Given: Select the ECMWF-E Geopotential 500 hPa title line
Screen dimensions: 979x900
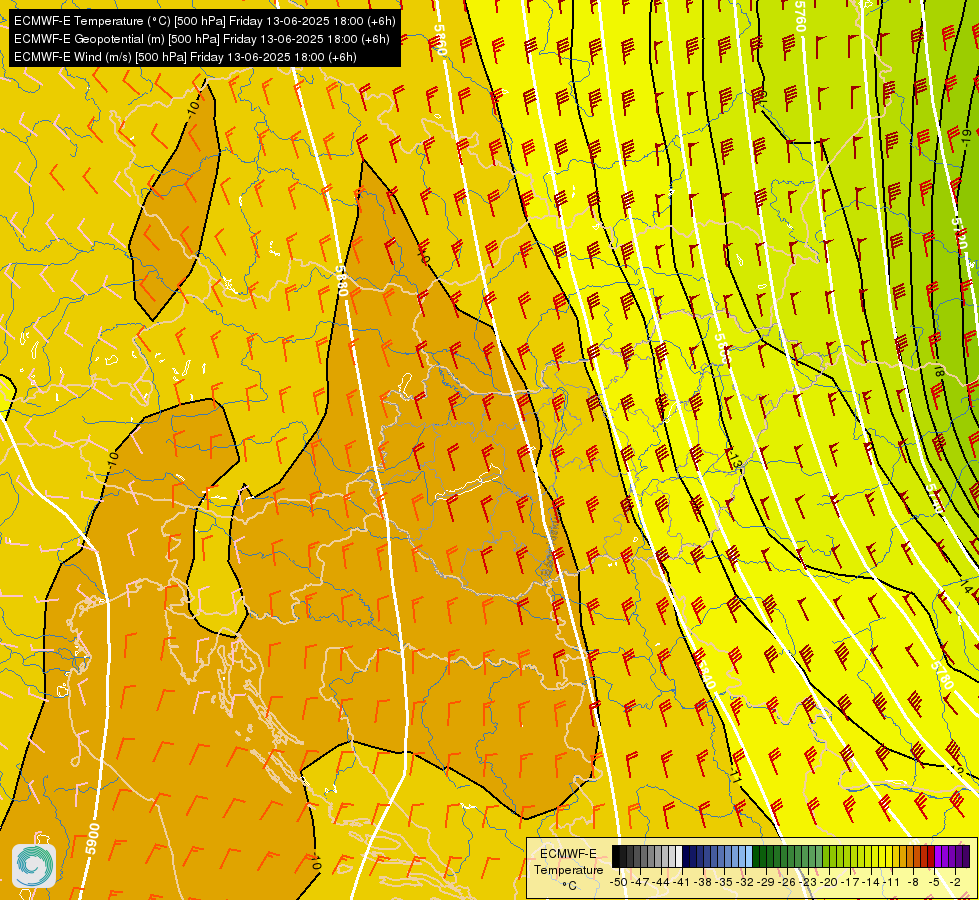Looking at the screenshot, I should click(201, 39).
